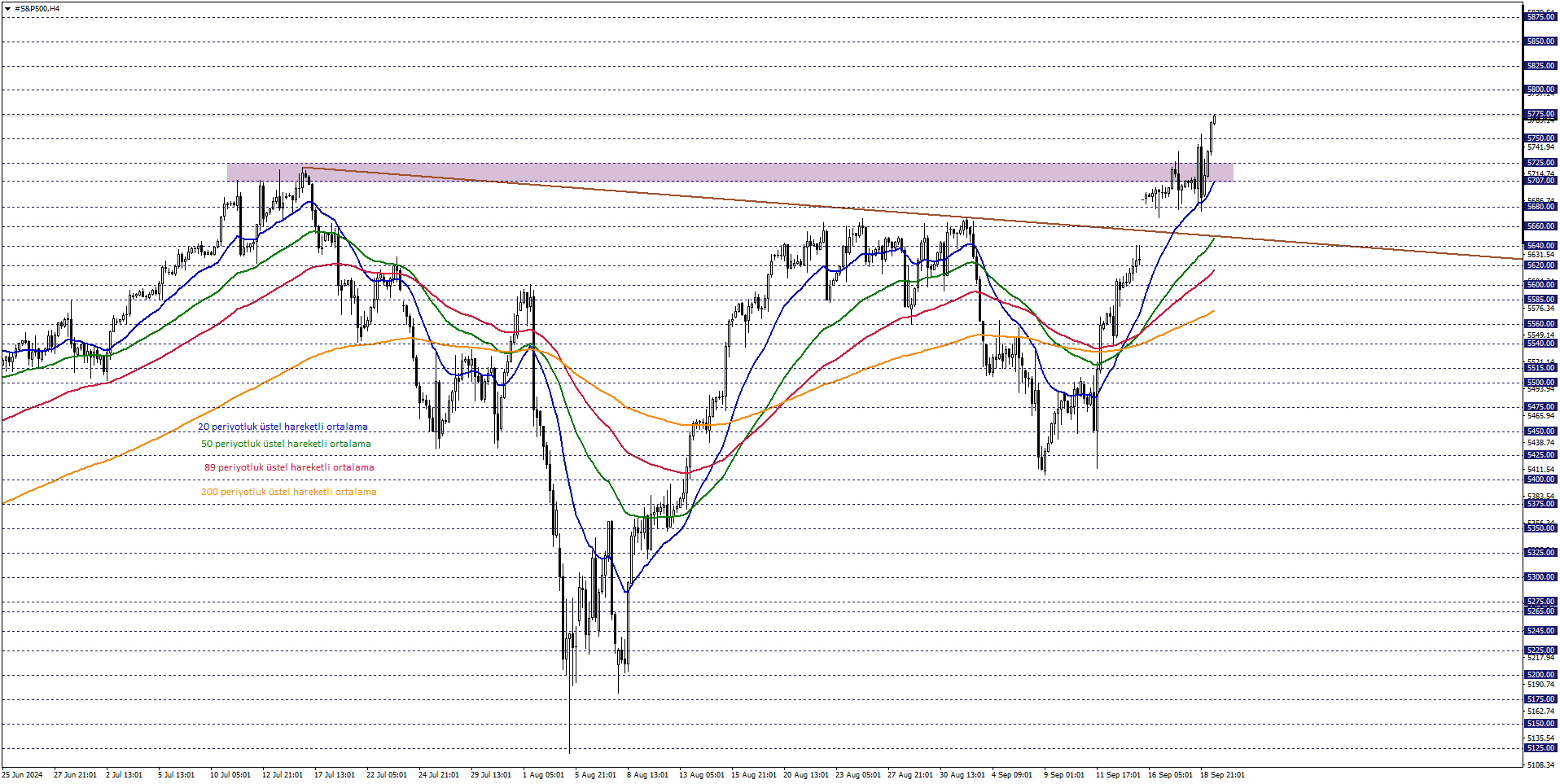1560x784 pixels.
Task: Select the purple resistance zone rectangle
Action: coord(730,172)
